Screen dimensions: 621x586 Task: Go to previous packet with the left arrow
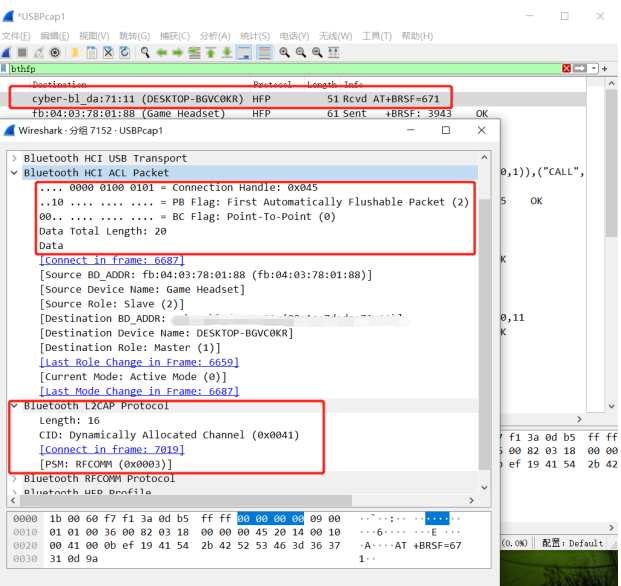(x=161, y=52)
